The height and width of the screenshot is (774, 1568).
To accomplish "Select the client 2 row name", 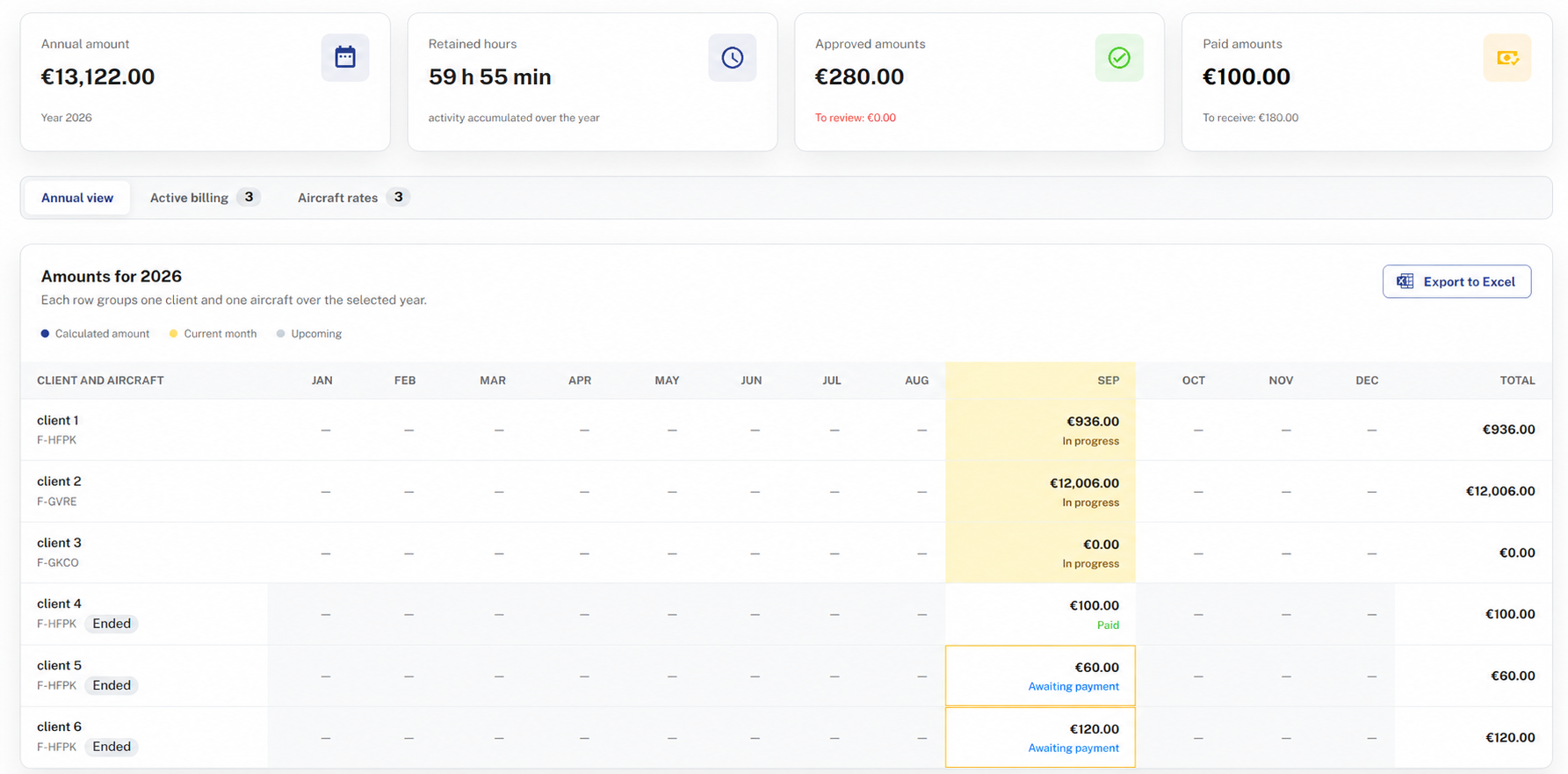I will 59,481.
